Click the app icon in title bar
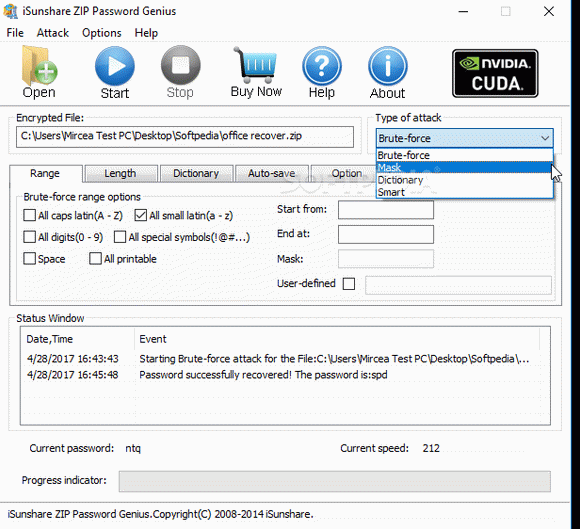This screenshot has height=529, width=580. (x=10, y=11)
